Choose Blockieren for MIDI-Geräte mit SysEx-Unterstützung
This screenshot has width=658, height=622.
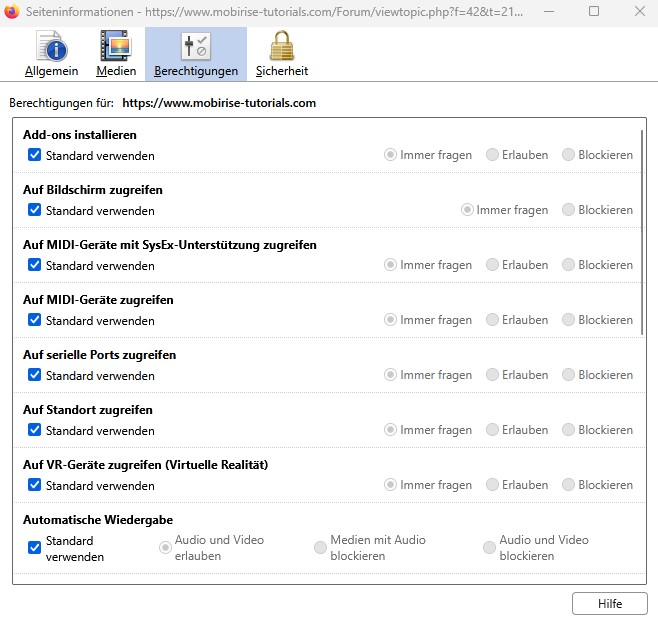568,265
